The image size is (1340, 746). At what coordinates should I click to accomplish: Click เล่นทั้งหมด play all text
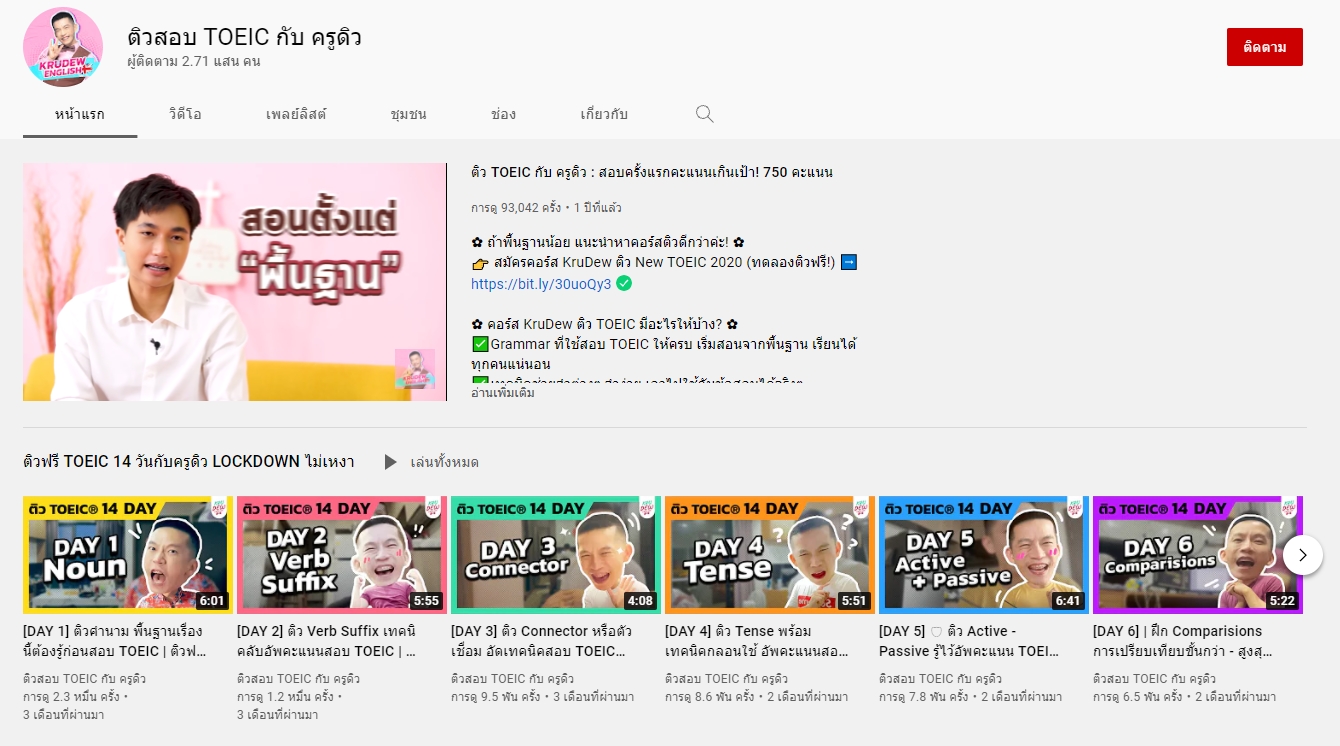point(444,462)
